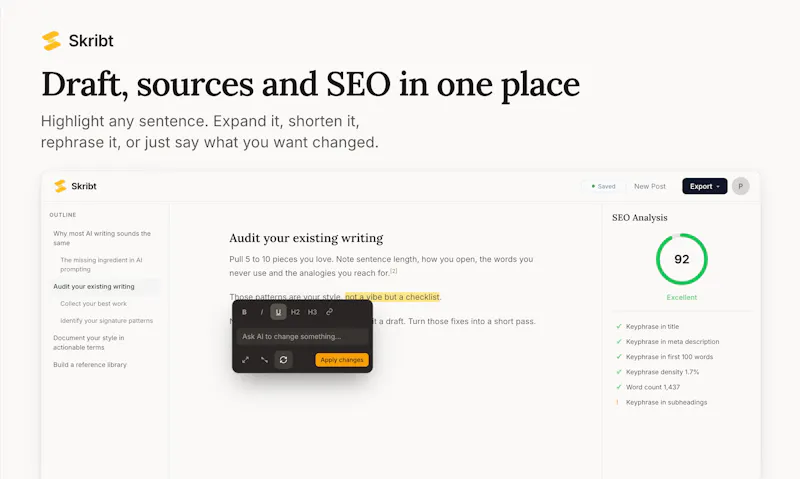Click the green checkmark beside Keyphrase in title
The width and height of the screenshot is (800, 479).
[618, 326]
